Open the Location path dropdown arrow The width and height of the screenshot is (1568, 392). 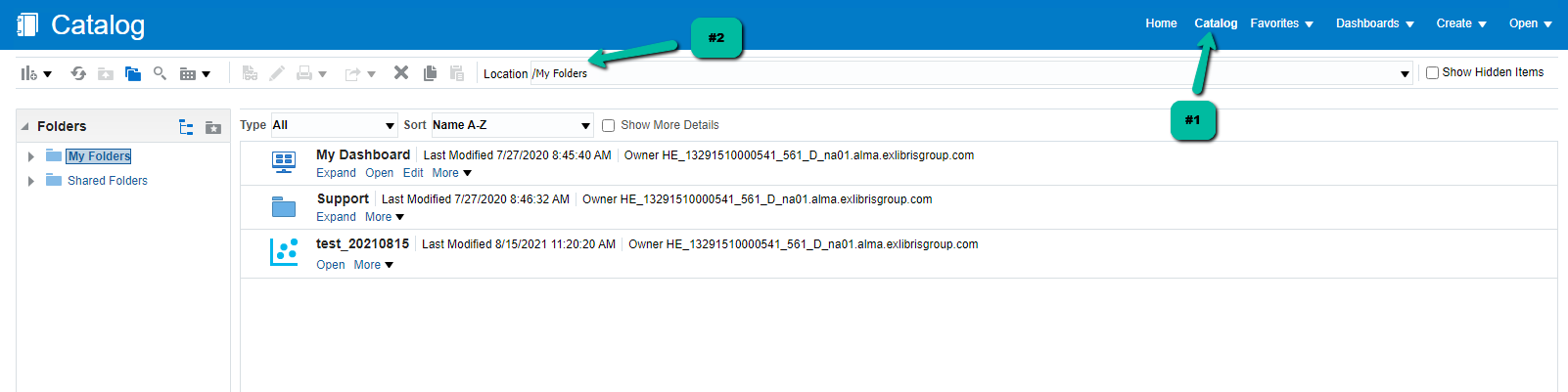coord(1405,74)
